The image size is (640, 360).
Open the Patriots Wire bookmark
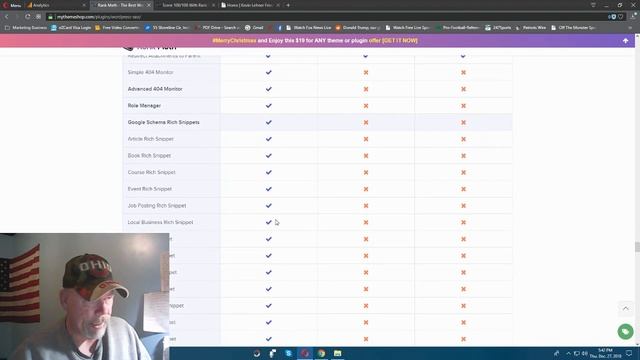point(531,28)
